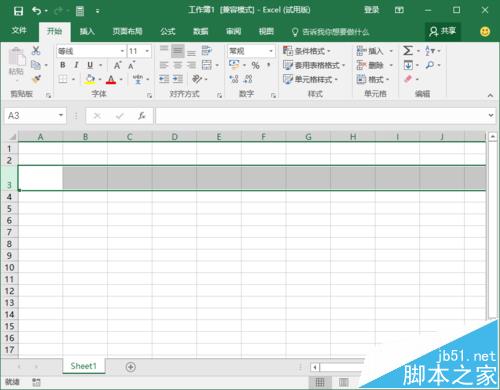This screenshot has width=500, height=390.
Task: Click the 条件格式 conditional formatting button
Action: point(307,51)
